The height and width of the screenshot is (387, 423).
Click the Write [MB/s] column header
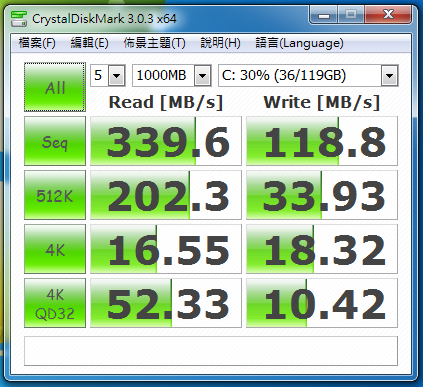pyautogui.click(x=322, y=102)
